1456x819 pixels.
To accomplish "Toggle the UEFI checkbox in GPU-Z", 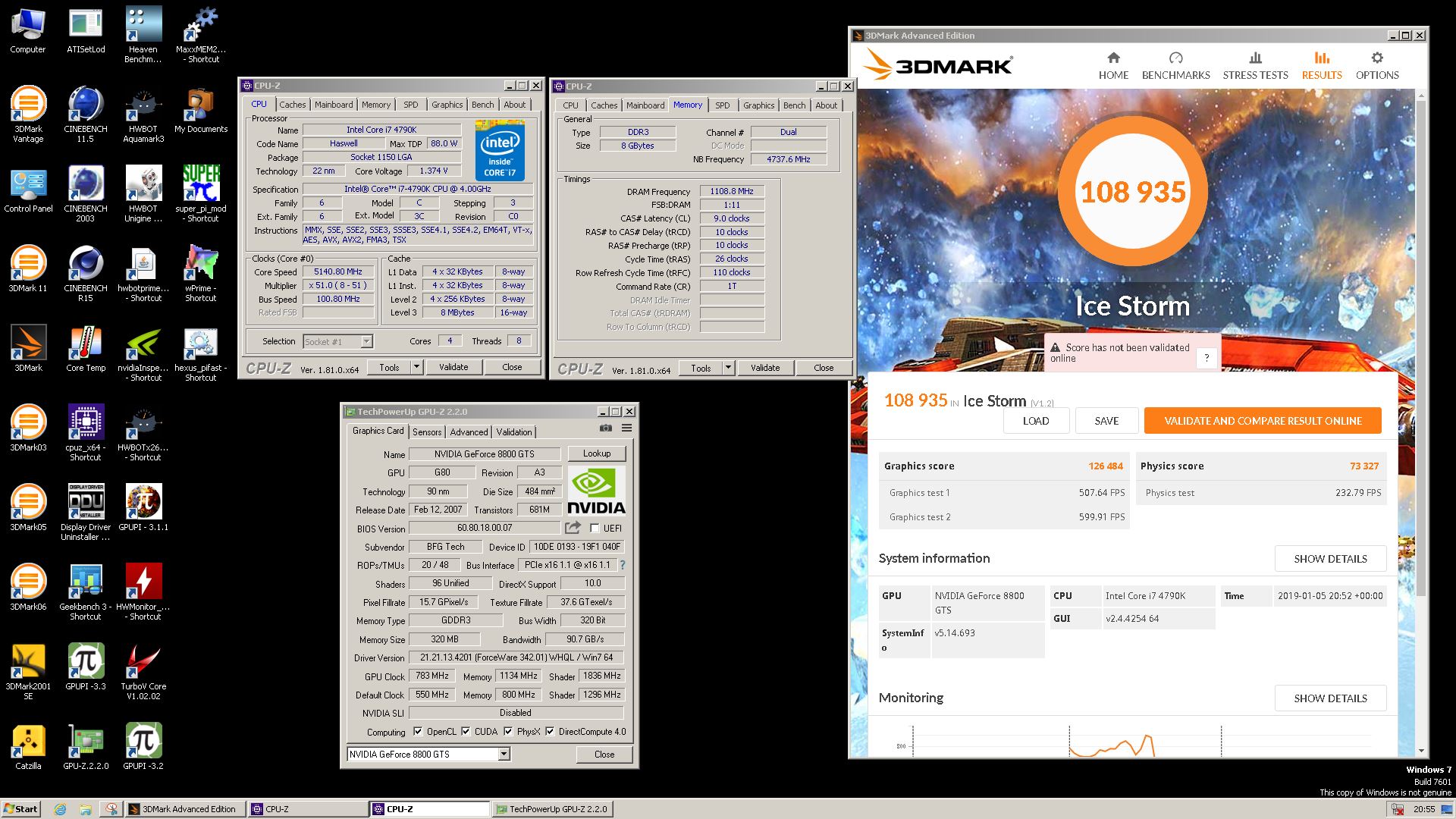I will pyautogui.click(x=595, y=529).
